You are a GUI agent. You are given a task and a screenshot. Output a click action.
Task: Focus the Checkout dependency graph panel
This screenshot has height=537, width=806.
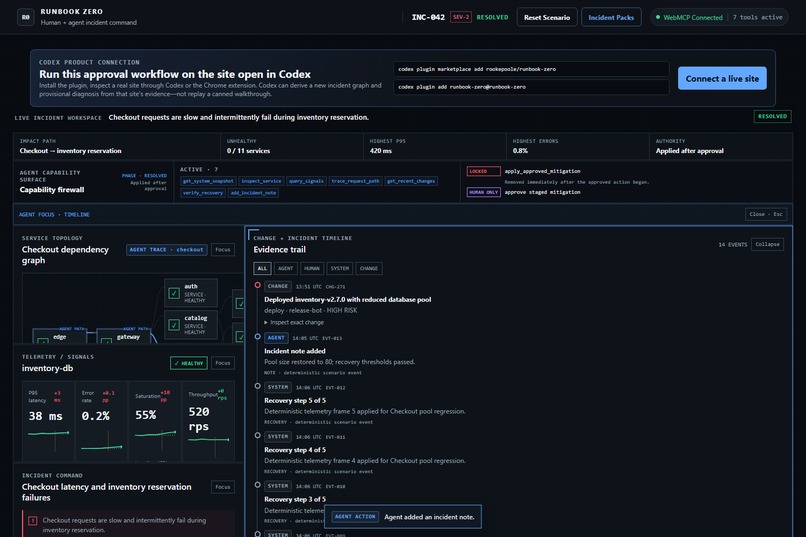tap(223, 250)
